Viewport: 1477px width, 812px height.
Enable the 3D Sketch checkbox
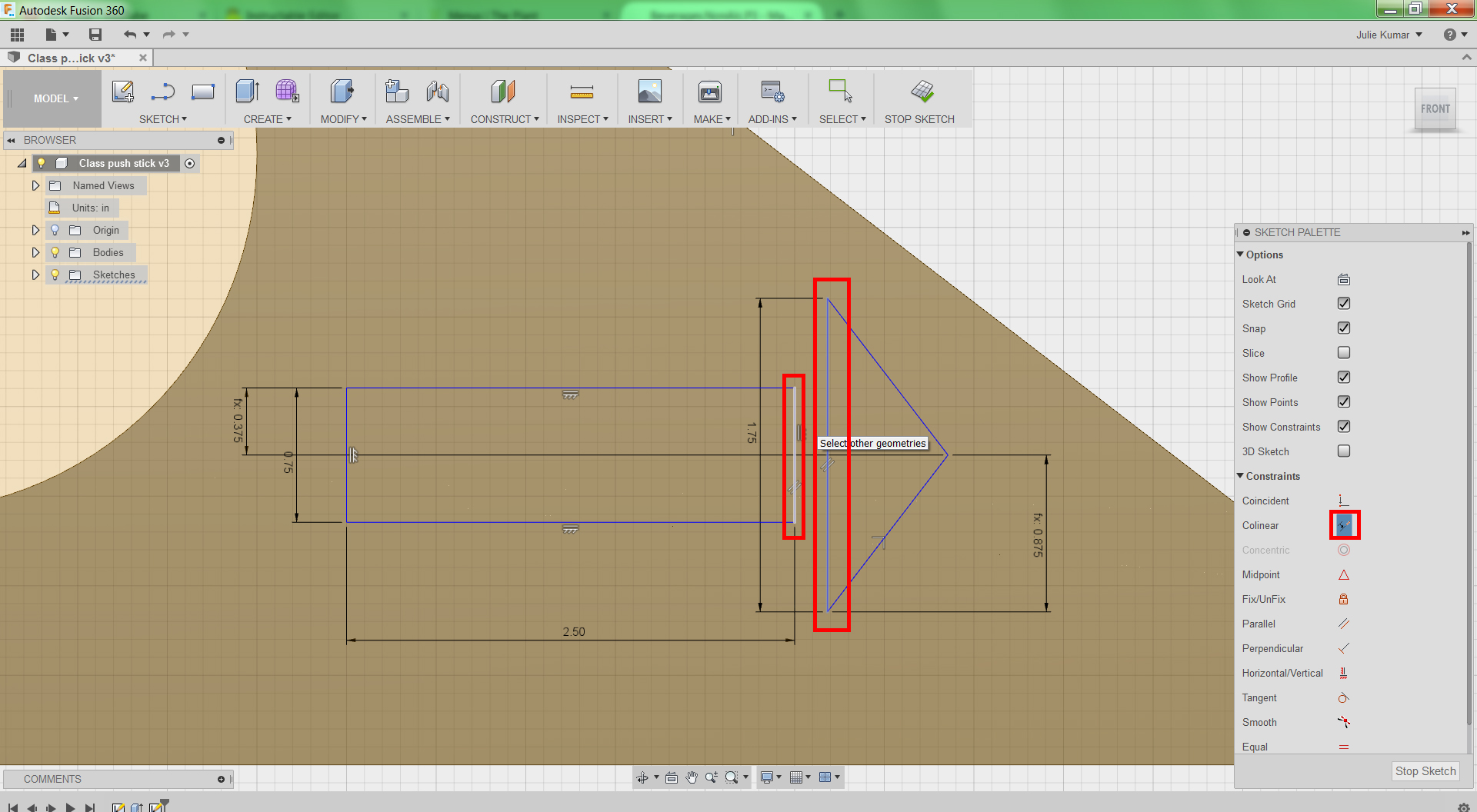tap(1344, 451)
